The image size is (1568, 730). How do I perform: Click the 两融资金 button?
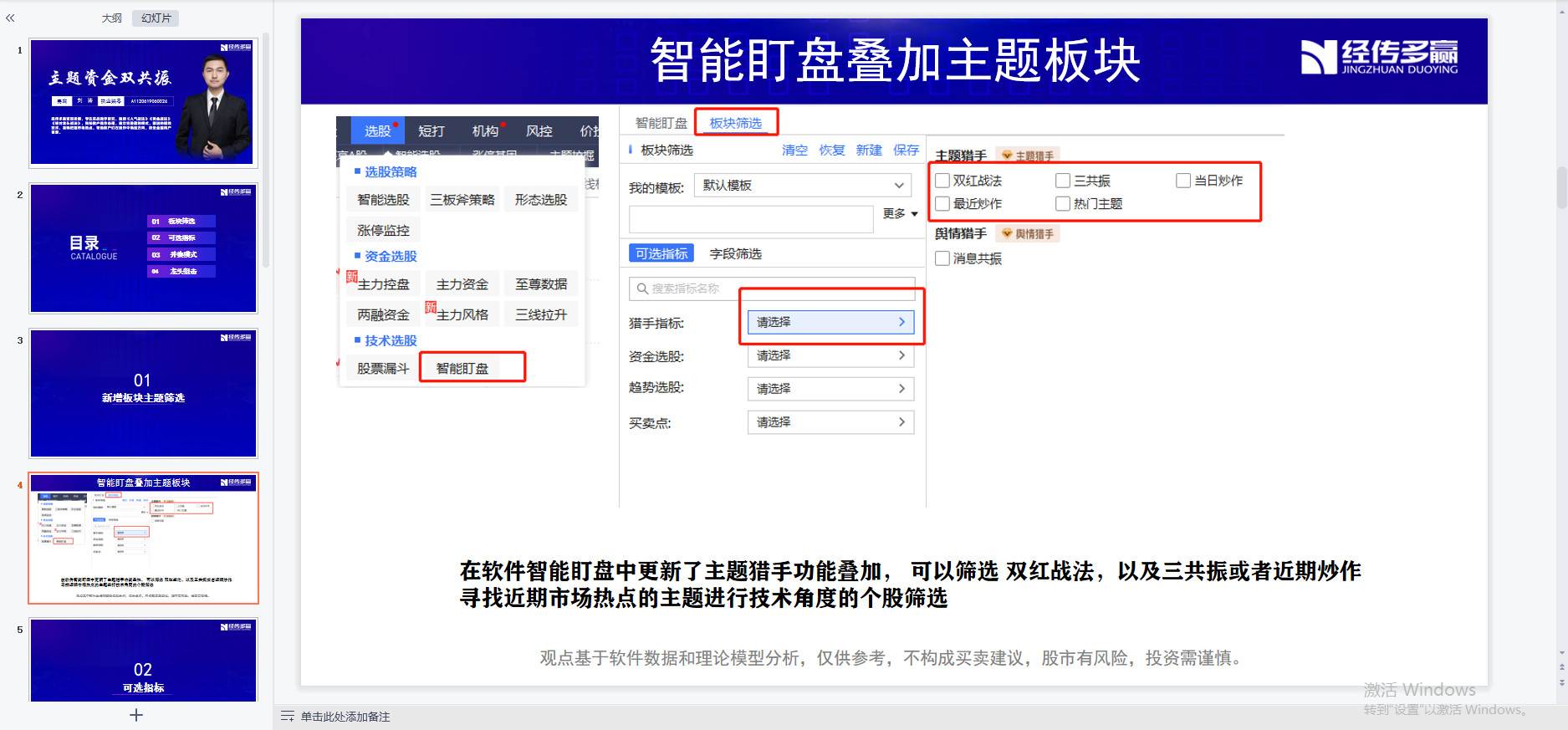tap(383, 315)
